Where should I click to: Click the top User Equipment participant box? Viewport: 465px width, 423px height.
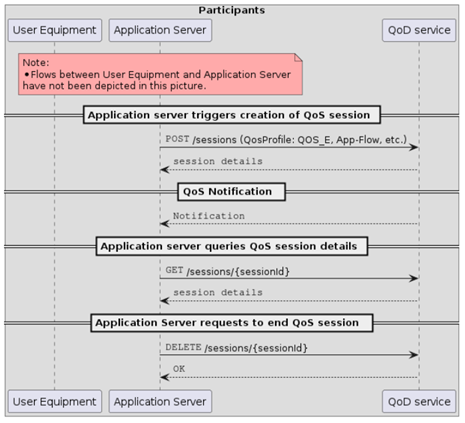[55, 30]
